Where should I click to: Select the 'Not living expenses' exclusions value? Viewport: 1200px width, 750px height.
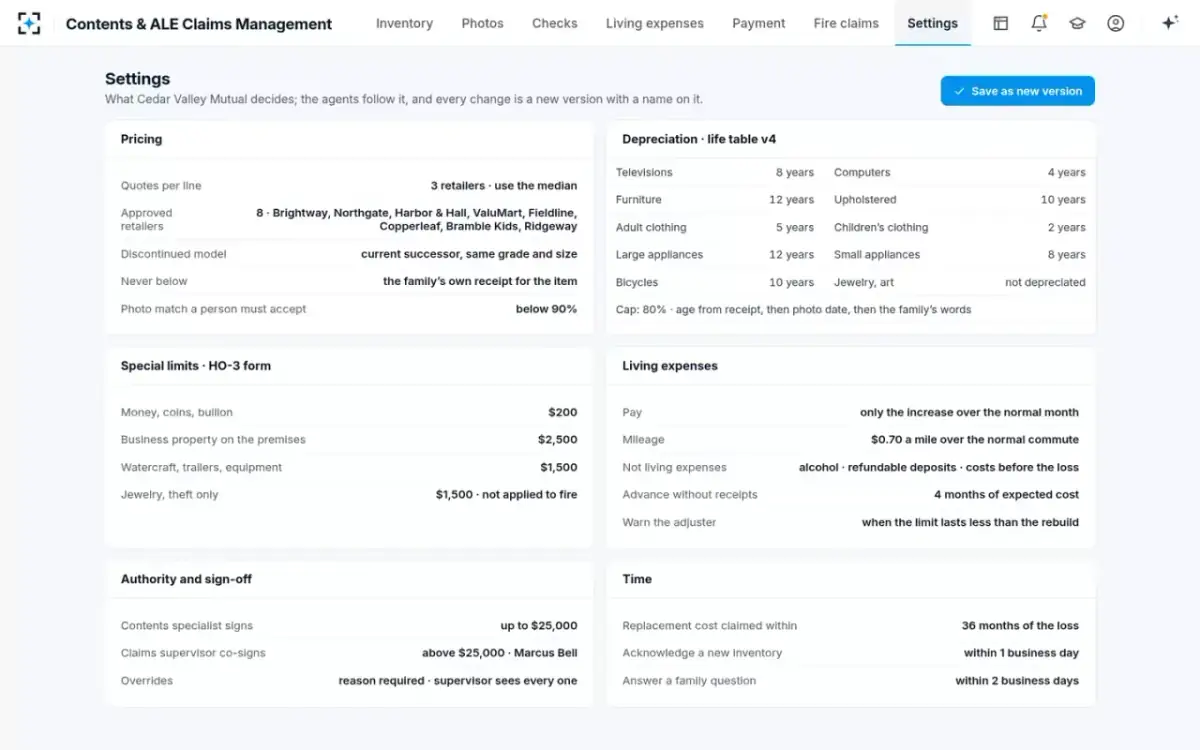coord(939,467)
